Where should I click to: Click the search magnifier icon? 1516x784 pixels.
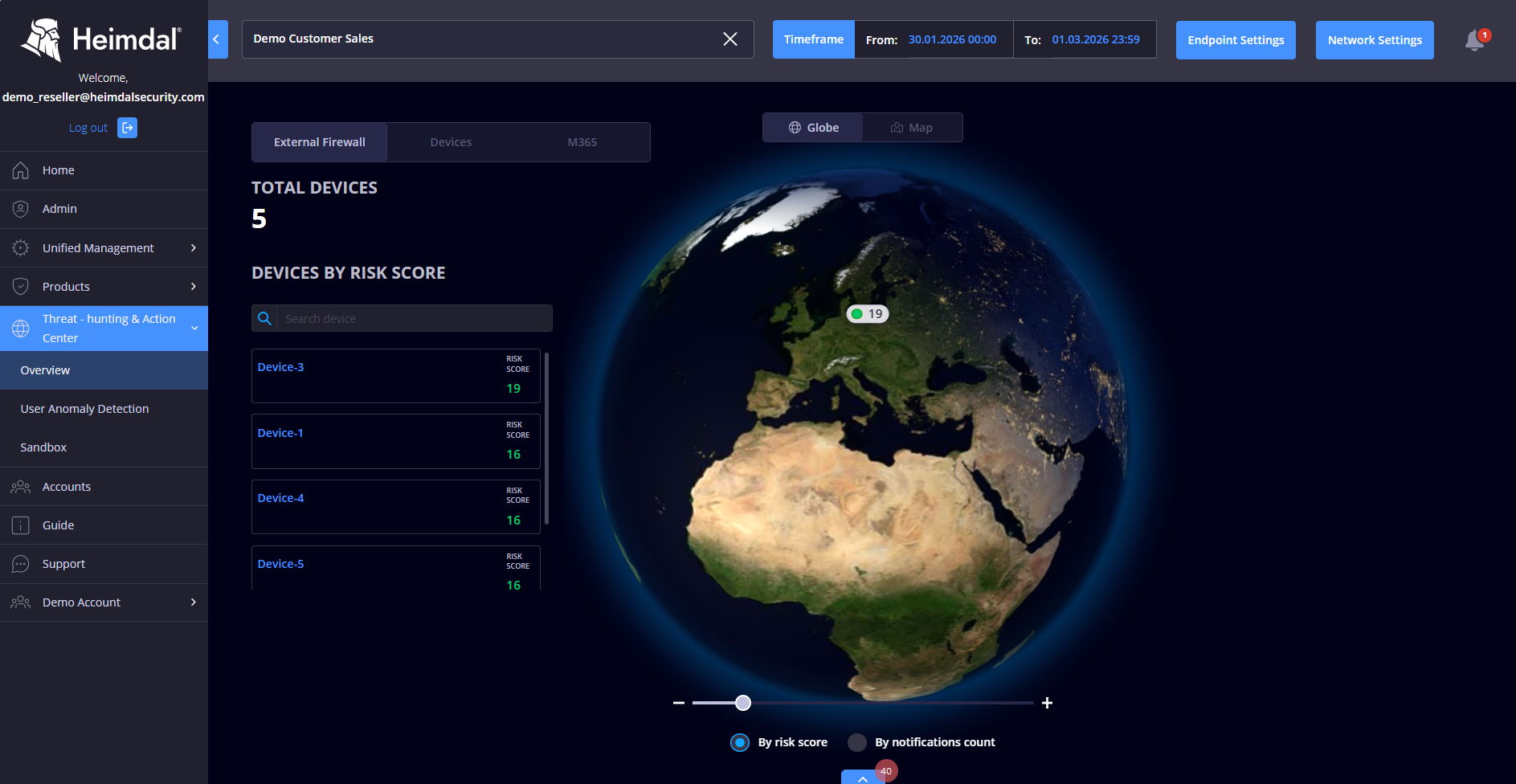[x=264, y=318]
